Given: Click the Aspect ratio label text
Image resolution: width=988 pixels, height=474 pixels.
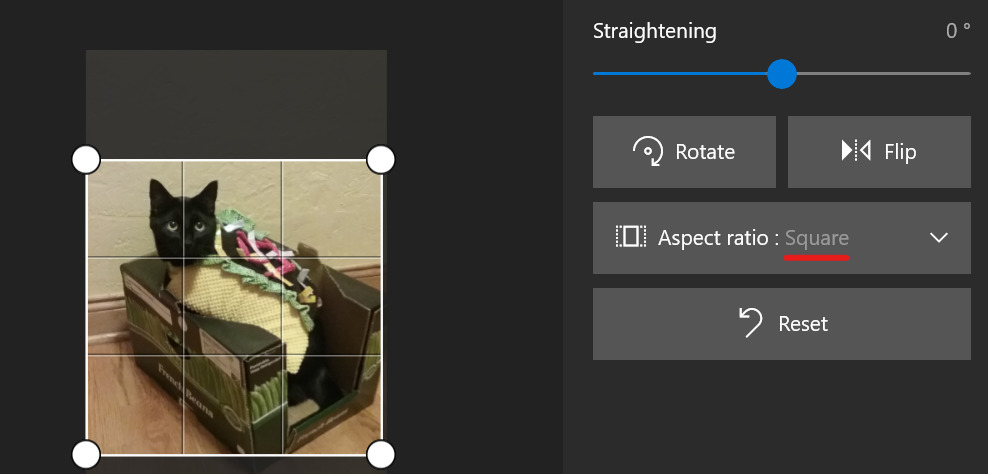Looking at the screenshot, I should (x=718, y=238).
